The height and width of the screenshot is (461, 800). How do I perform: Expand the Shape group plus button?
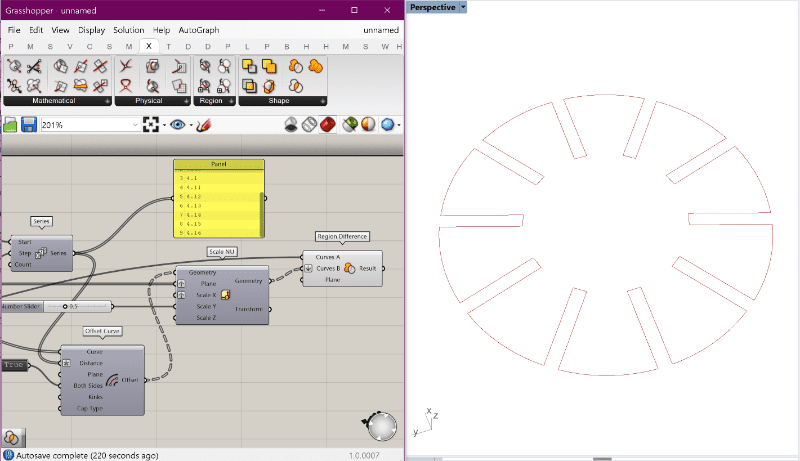pyautogui.click(x=322, y=101)
